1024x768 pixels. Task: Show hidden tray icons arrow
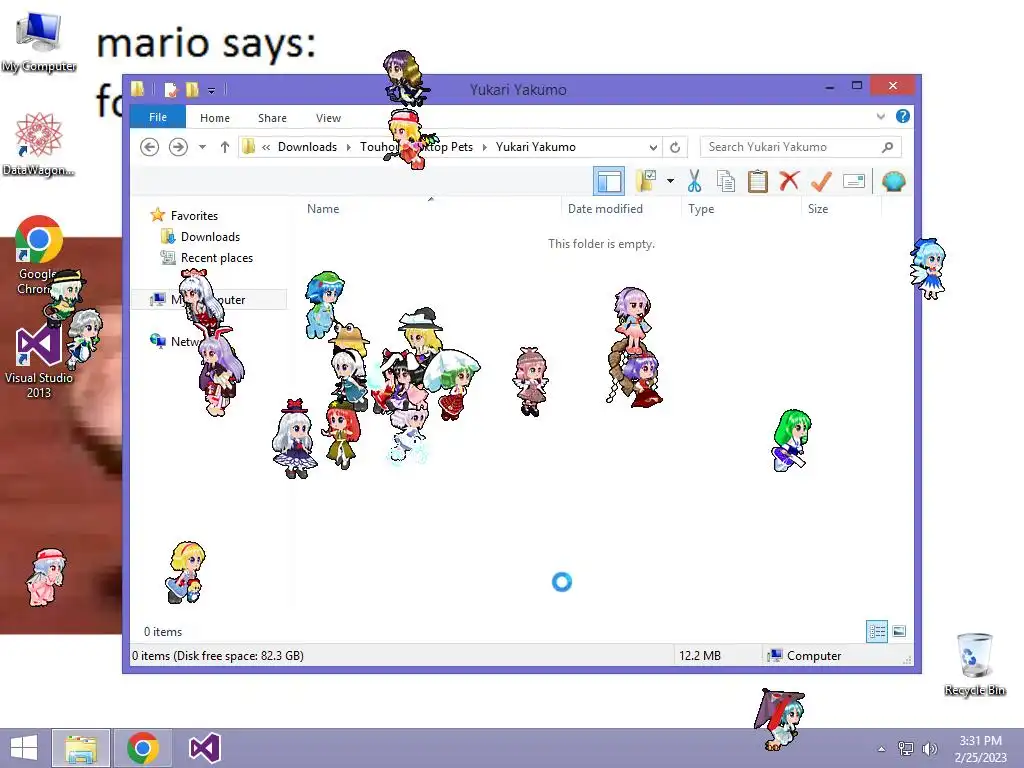881,749
